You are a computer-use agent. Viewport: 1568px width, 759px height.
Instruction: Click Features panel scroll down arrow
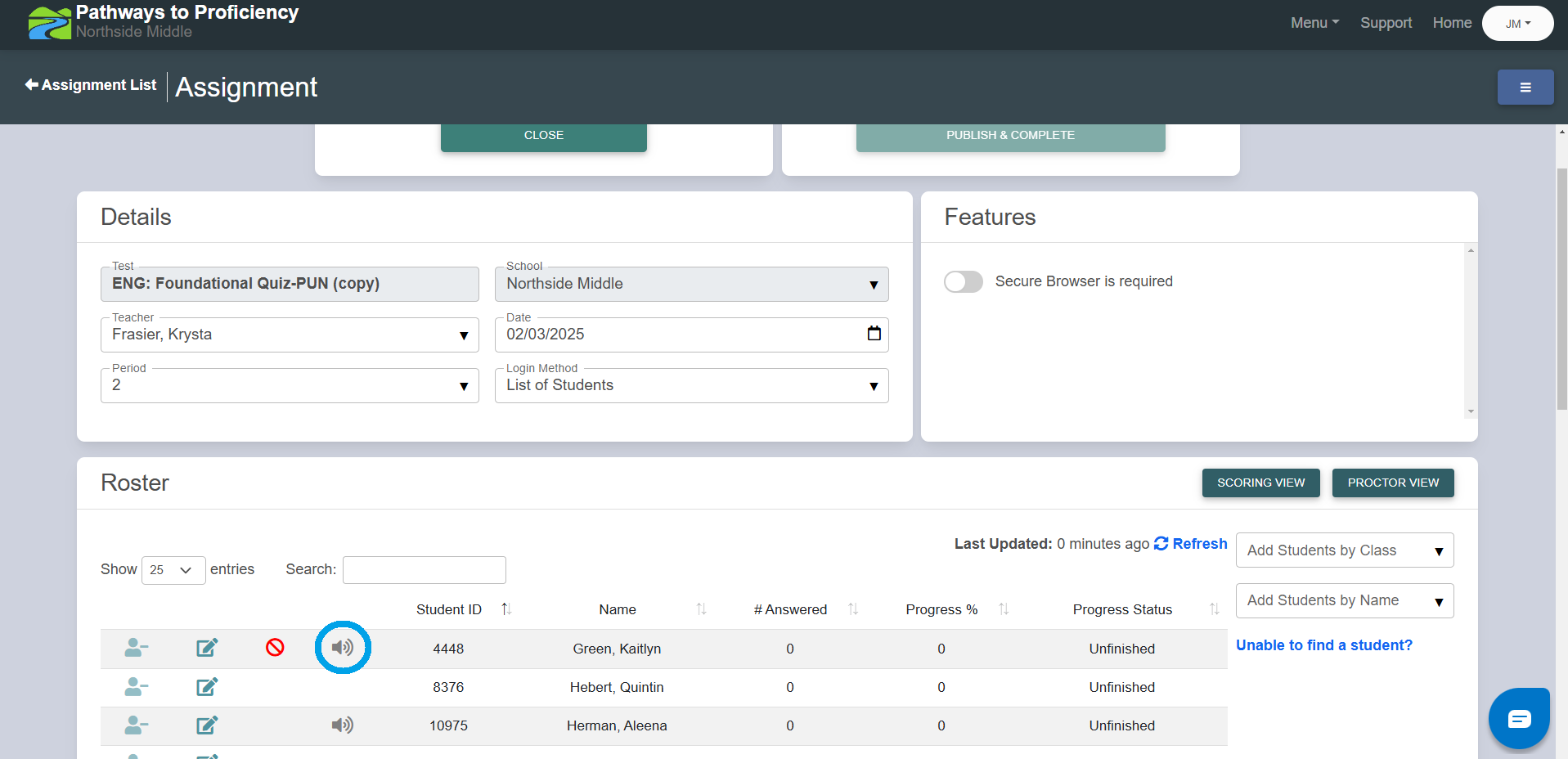pyautogui.click(x=1471, y=411)
